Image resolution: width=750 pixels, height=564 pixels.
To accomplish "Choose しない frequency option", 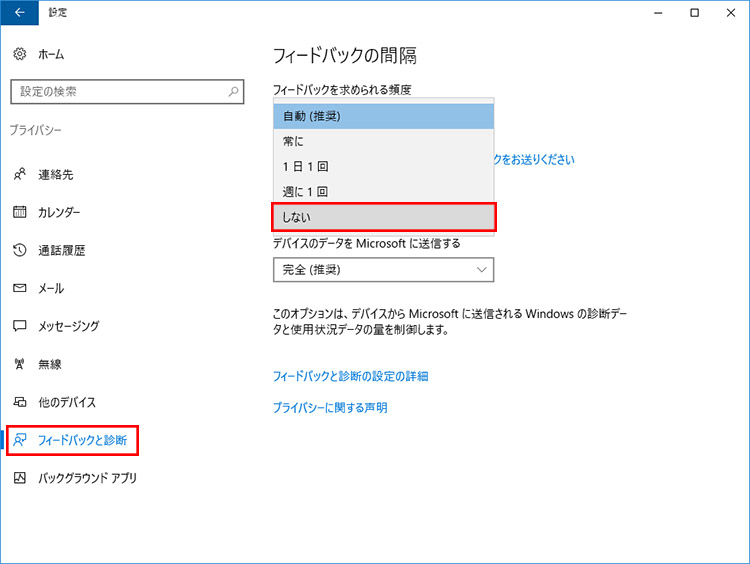I will click(x=384, y=218).
